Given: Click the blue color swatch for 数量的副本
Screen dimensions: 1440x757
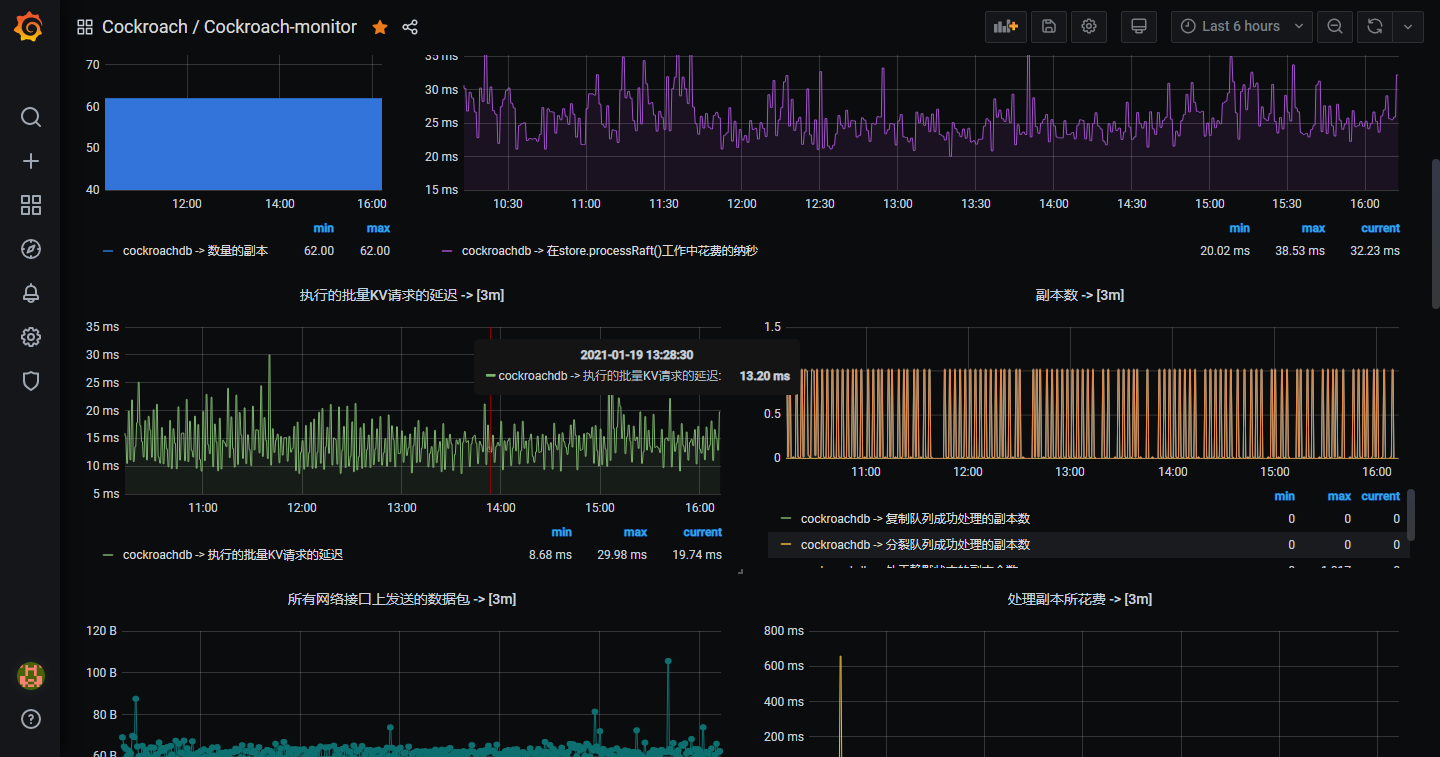Looking at the screenshot, I should point(108,251).
